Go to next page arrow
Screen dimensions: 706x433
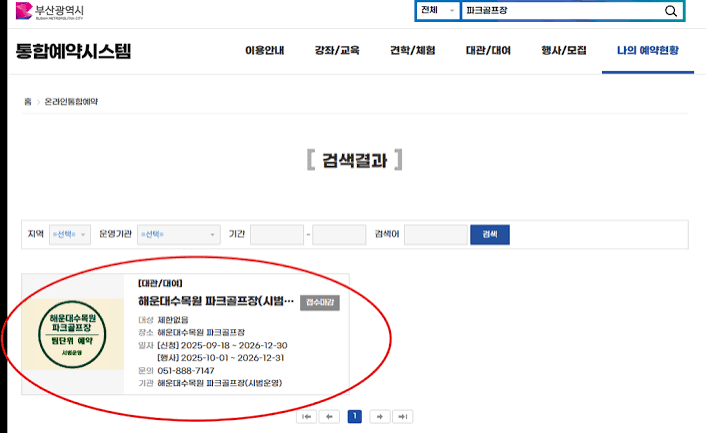[380, 417]
